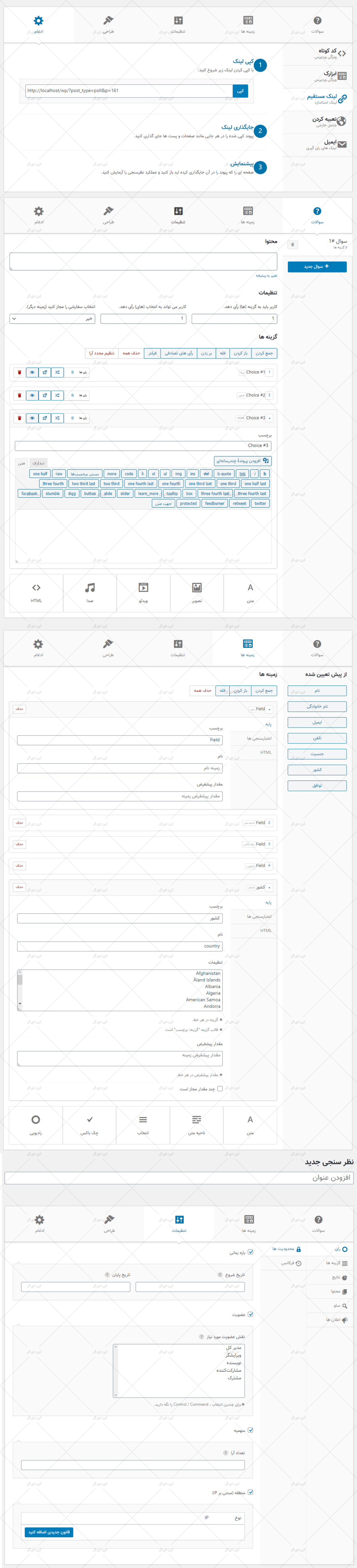This screenshot has width=357, height=1568.
Task: Disable the سهمیه quota checkbox
Action: point(250,1430)
